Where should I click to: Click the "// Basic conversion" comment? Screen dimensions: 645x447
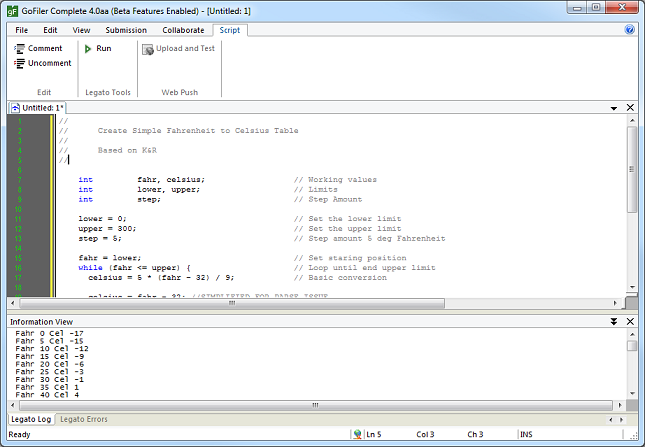click(340, 278)
